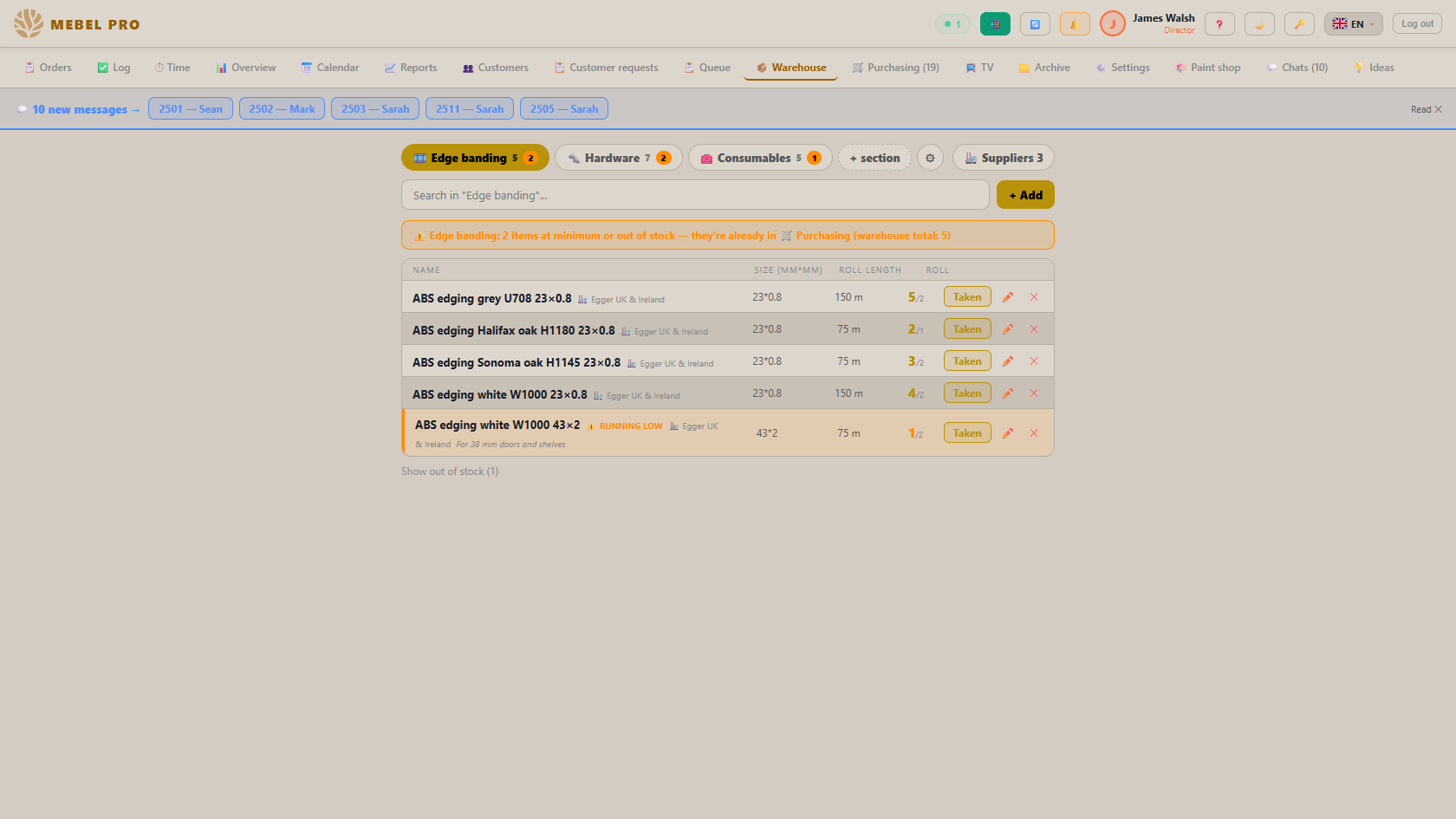Edit ABS edging grey U708 row
1456x819 pixels.
point(1008,297)
